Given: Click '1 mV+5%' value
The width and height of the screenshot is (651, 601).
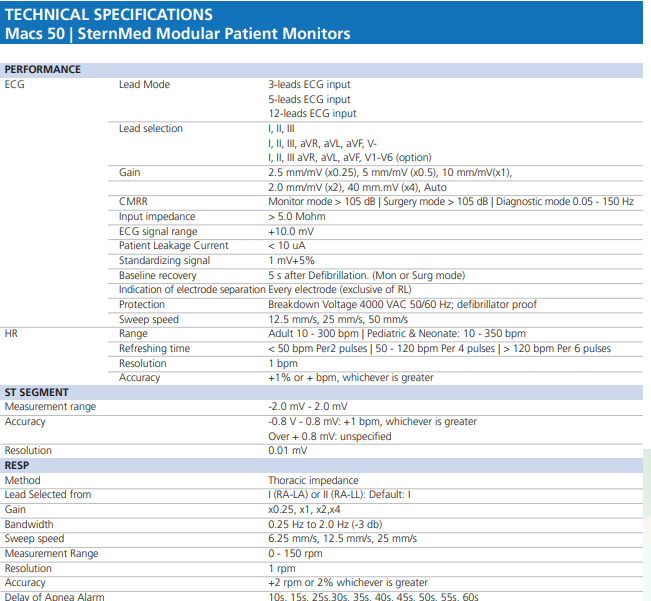Looking at the screenshot, I should 291,261.
